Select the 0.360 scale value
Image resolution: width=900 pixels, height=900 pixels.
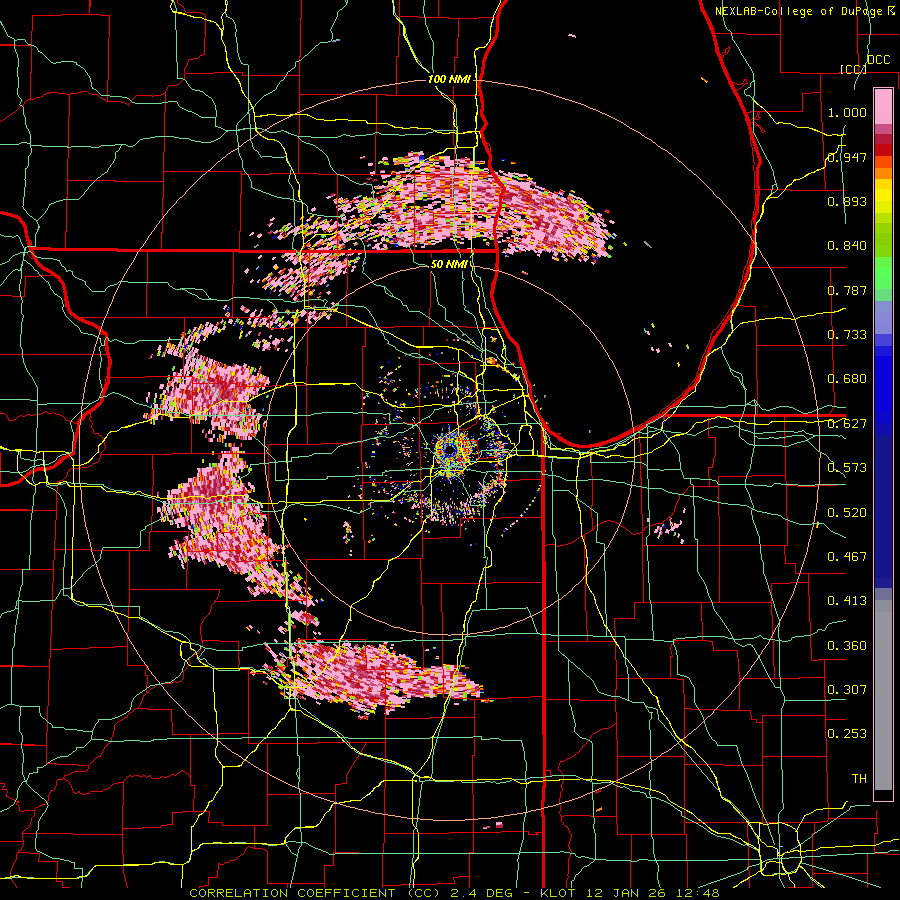847,646
